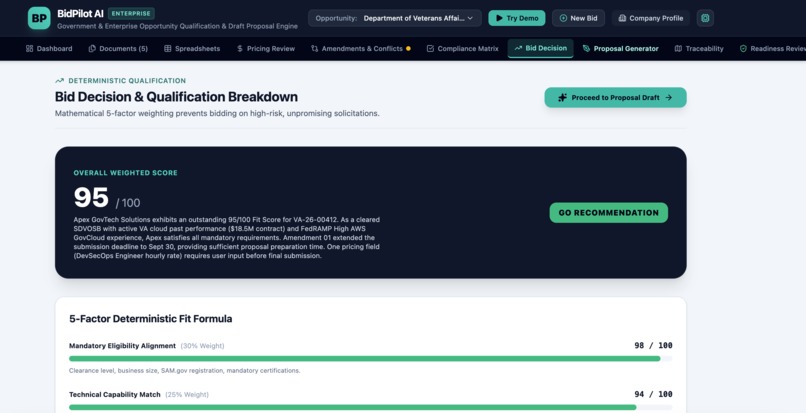The height and width of the screenshot is (413, 806).
Task: Open Company Profile
Action: (x=650, y=18)
